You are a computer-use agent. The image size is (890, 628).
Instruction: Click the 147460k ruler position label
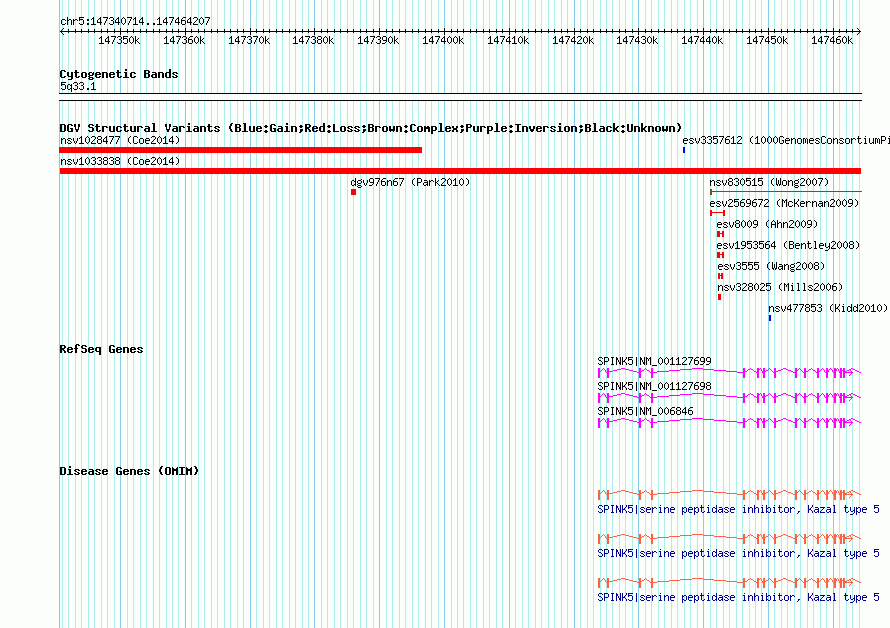pos(832,40)
